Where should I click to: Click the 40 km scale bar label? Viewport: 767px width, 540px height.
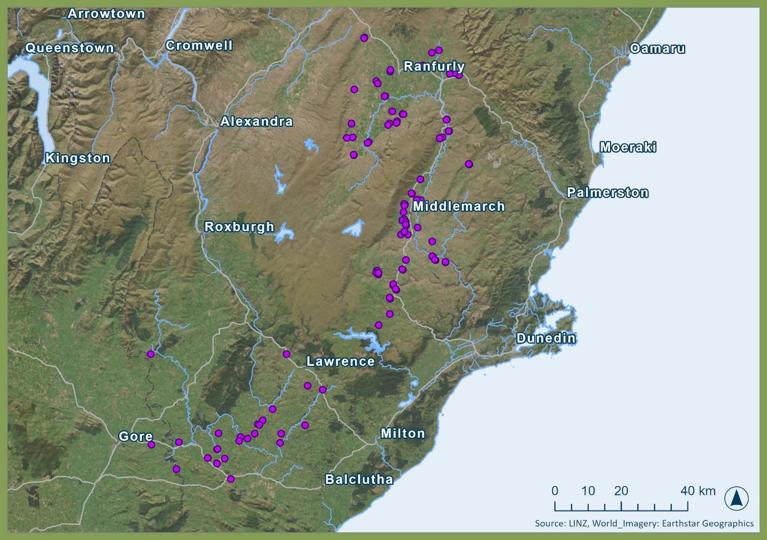(698, 490)
